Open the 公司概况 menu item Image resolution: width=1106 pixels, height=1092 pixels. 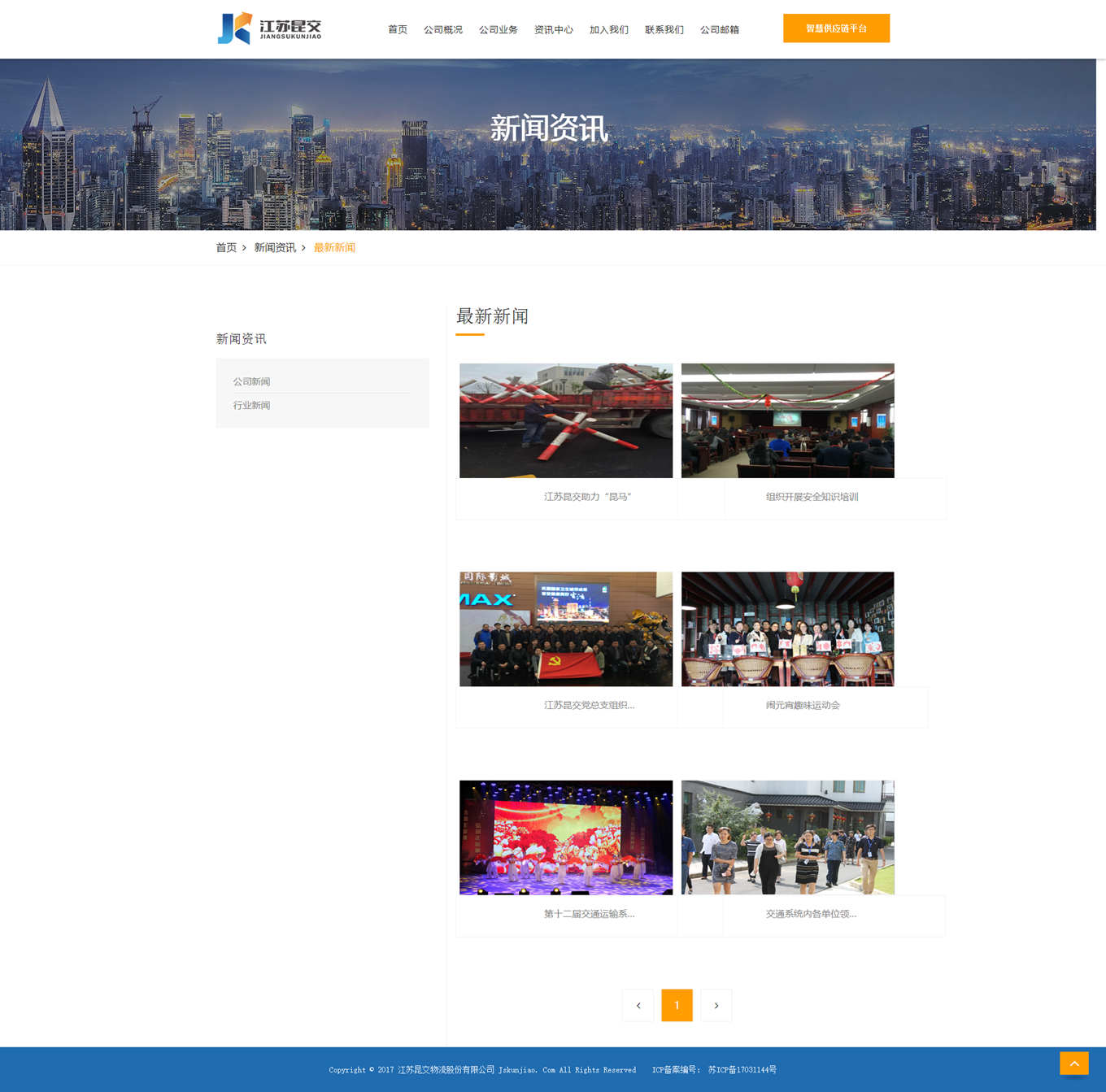pos(442,30)
